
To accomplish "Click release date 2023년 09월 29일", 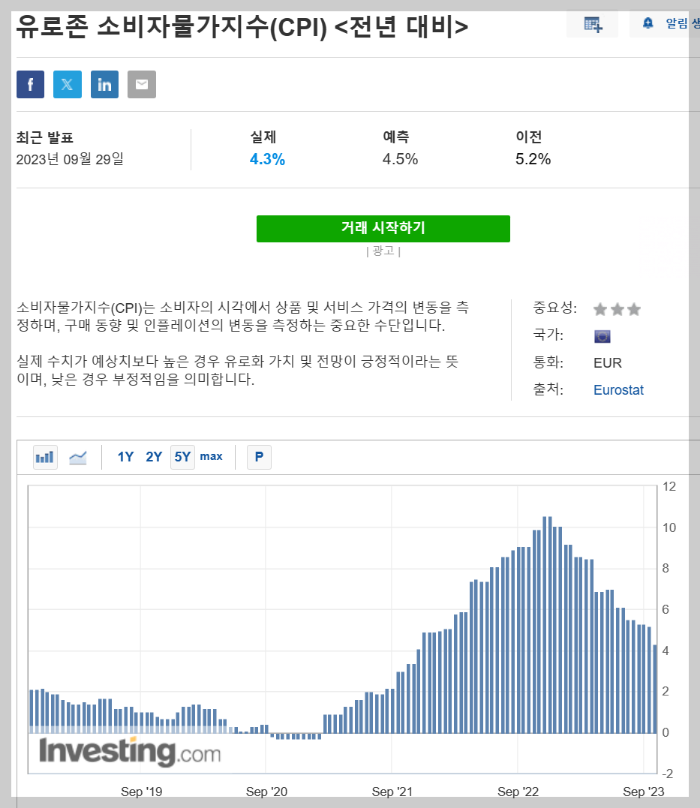I will pos(70,159).
